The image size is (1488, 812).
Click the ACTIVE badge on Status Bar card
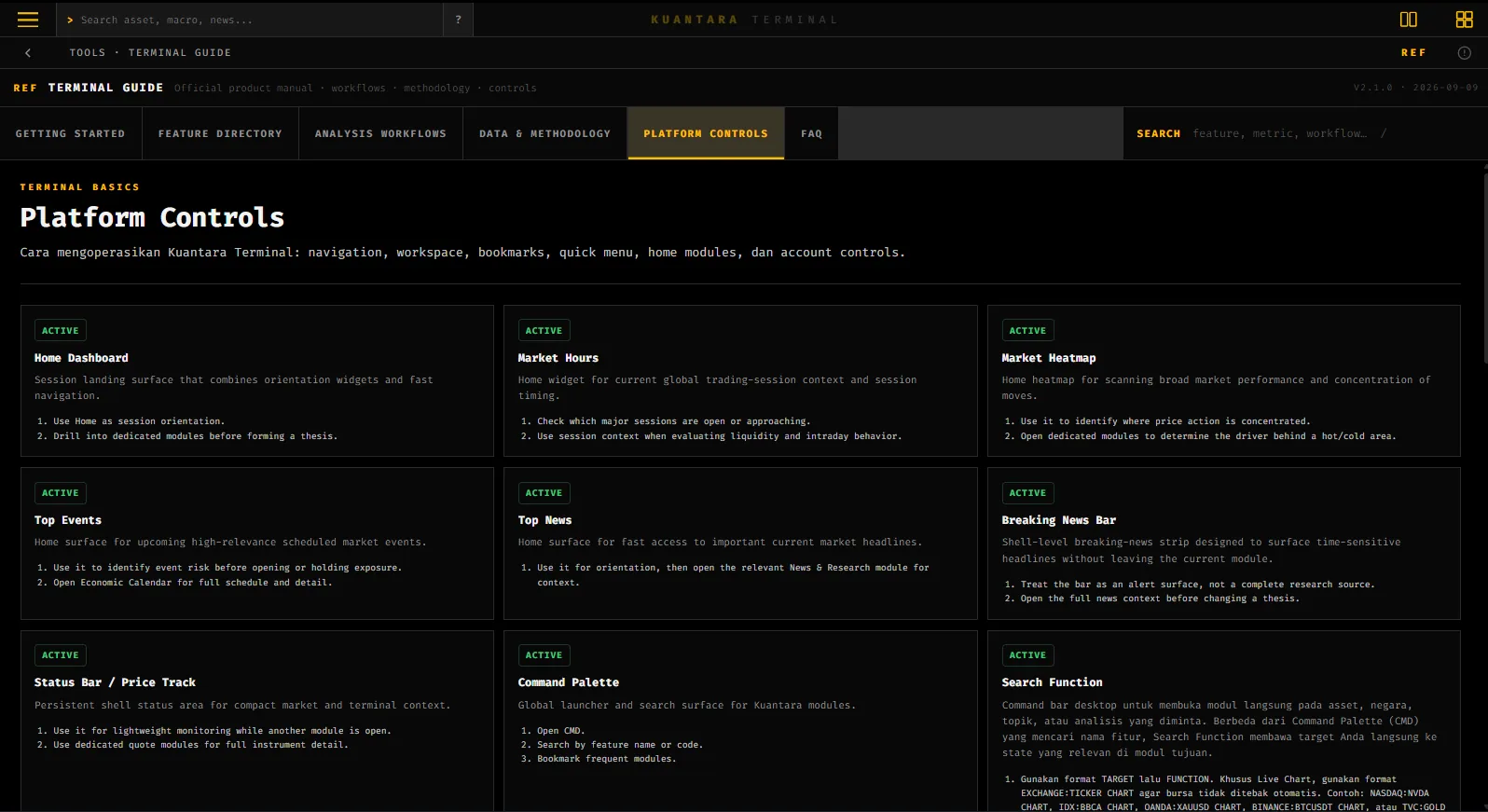click(x=61, y=655)
